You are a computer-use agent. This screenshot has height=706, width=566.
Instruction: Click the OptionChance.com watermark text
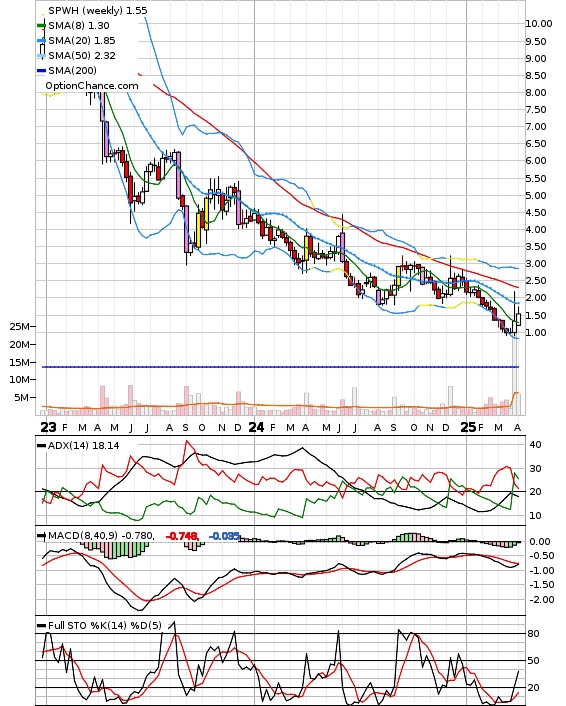[92, 86]
